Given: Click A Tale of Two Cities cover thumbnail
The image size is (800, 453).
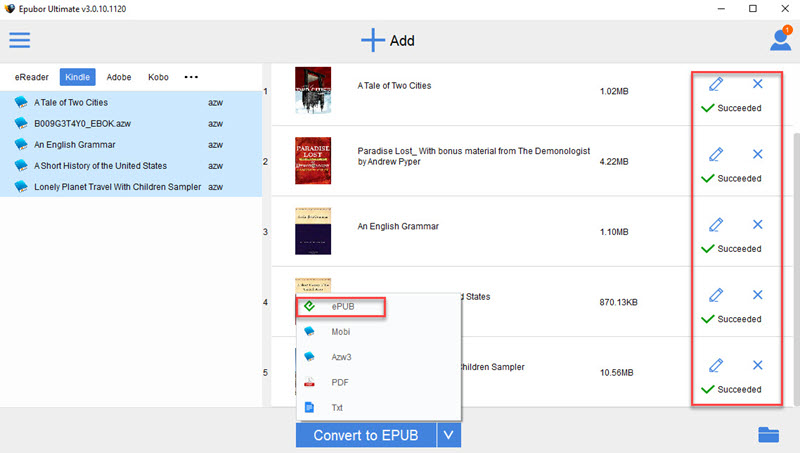Looking at the screenshot, I should point(313,90).
